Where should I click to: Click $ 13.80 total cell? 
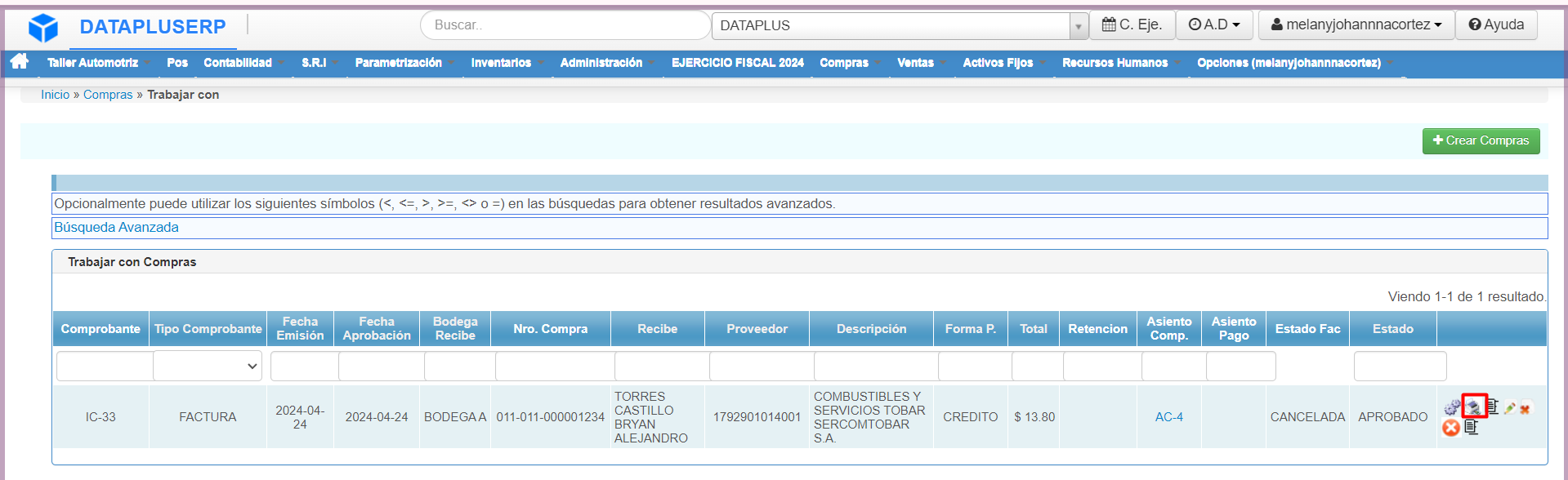click(x=1034, y=417)
